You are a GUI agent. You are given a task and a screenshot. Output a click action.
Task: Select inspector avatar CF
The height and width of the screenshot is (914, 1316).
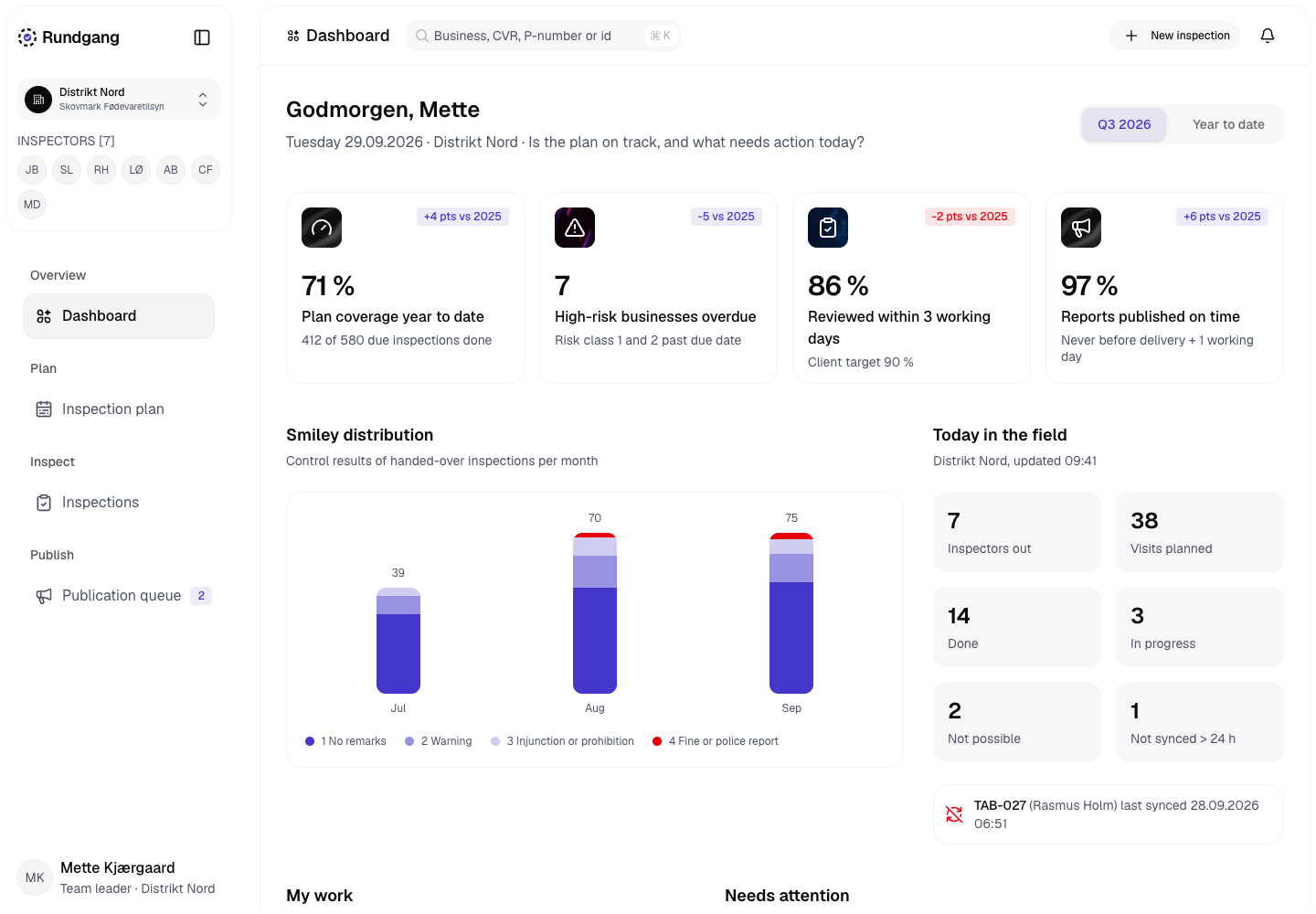click(x=206, y=170)
